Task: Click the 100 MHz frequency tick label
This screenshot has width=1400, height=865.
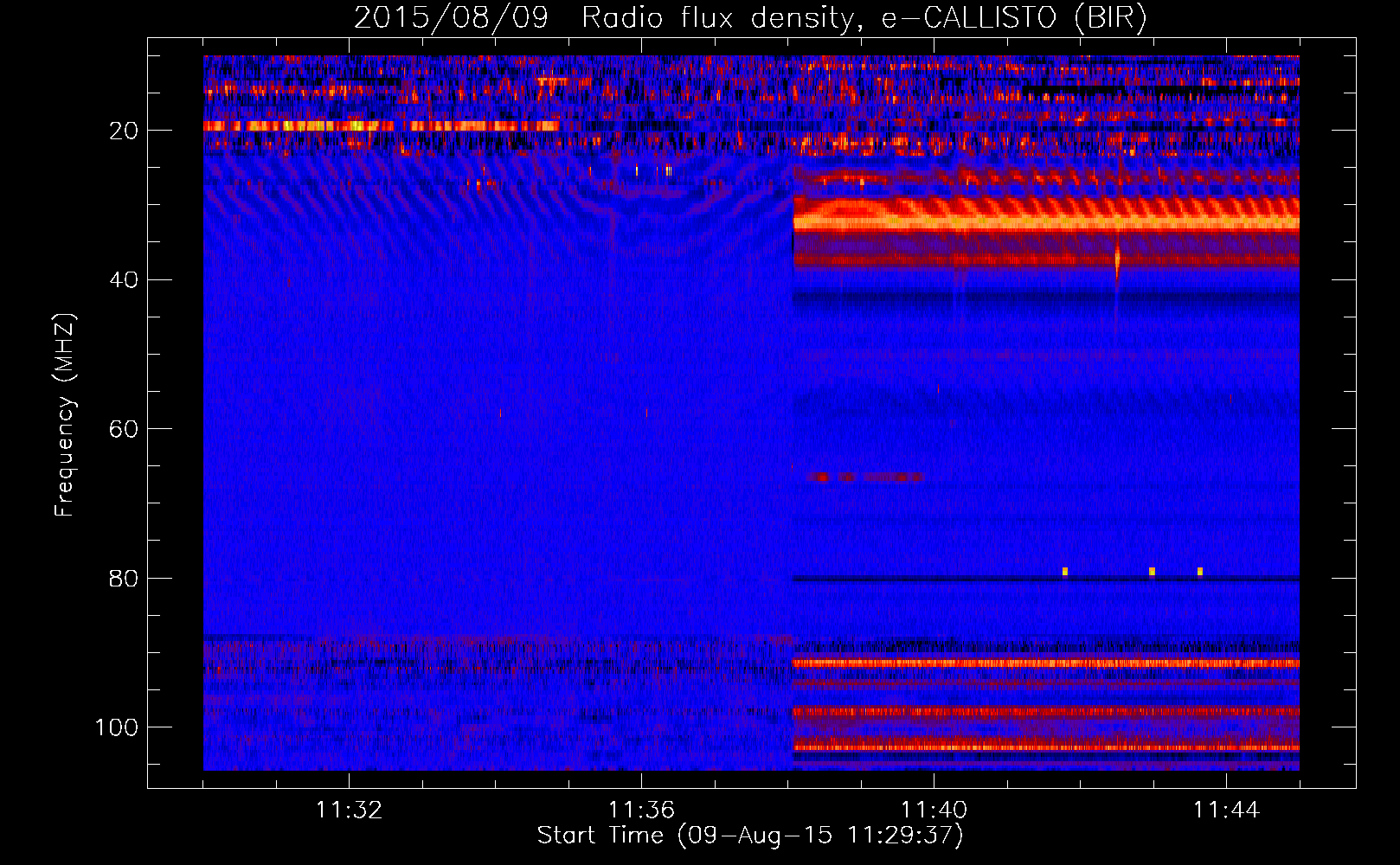Action: pyautogui.click(x=117, y=727)
